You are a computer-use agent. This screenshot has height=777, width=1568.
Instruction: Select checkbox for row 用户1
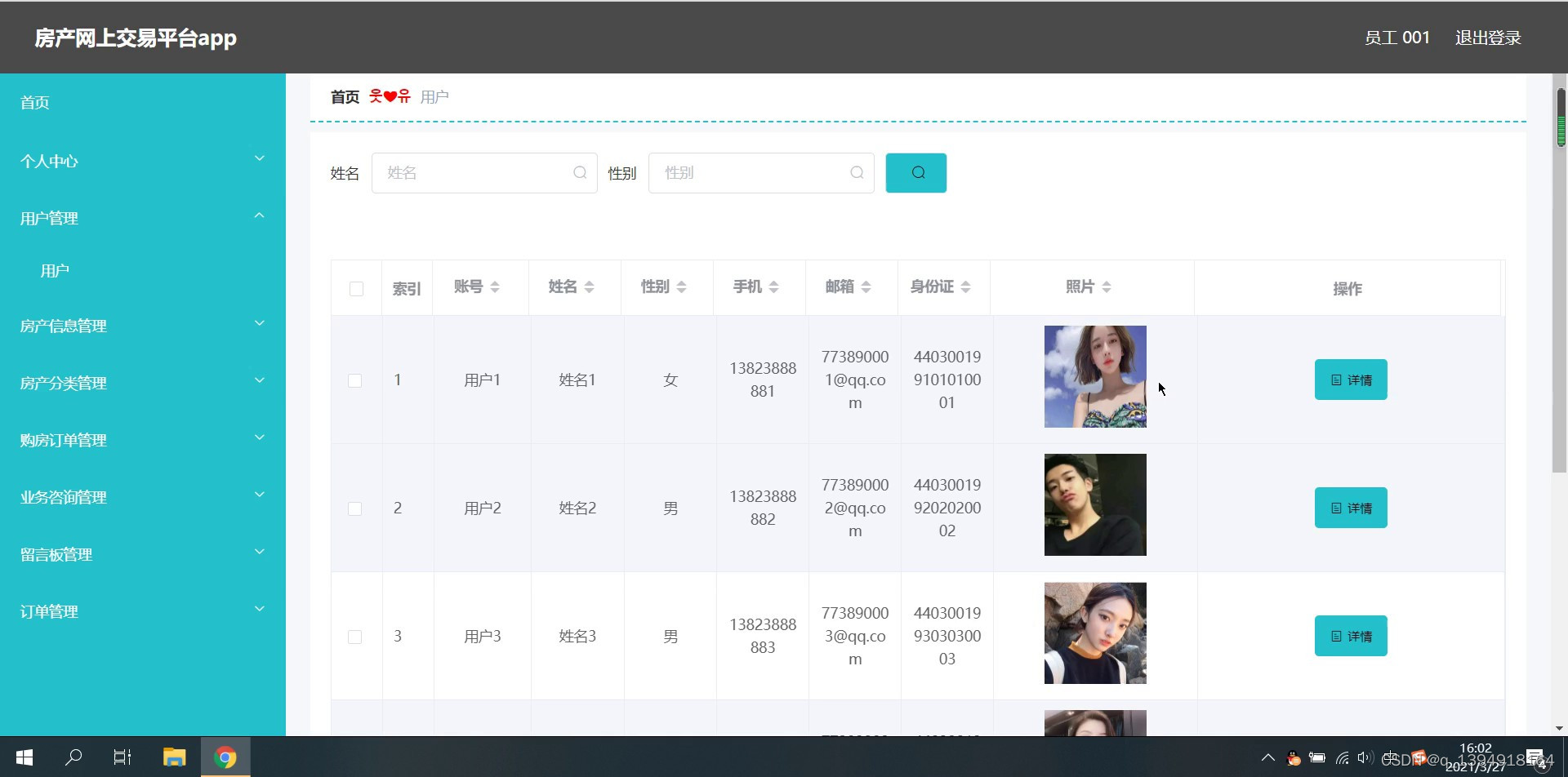point(354,380)
